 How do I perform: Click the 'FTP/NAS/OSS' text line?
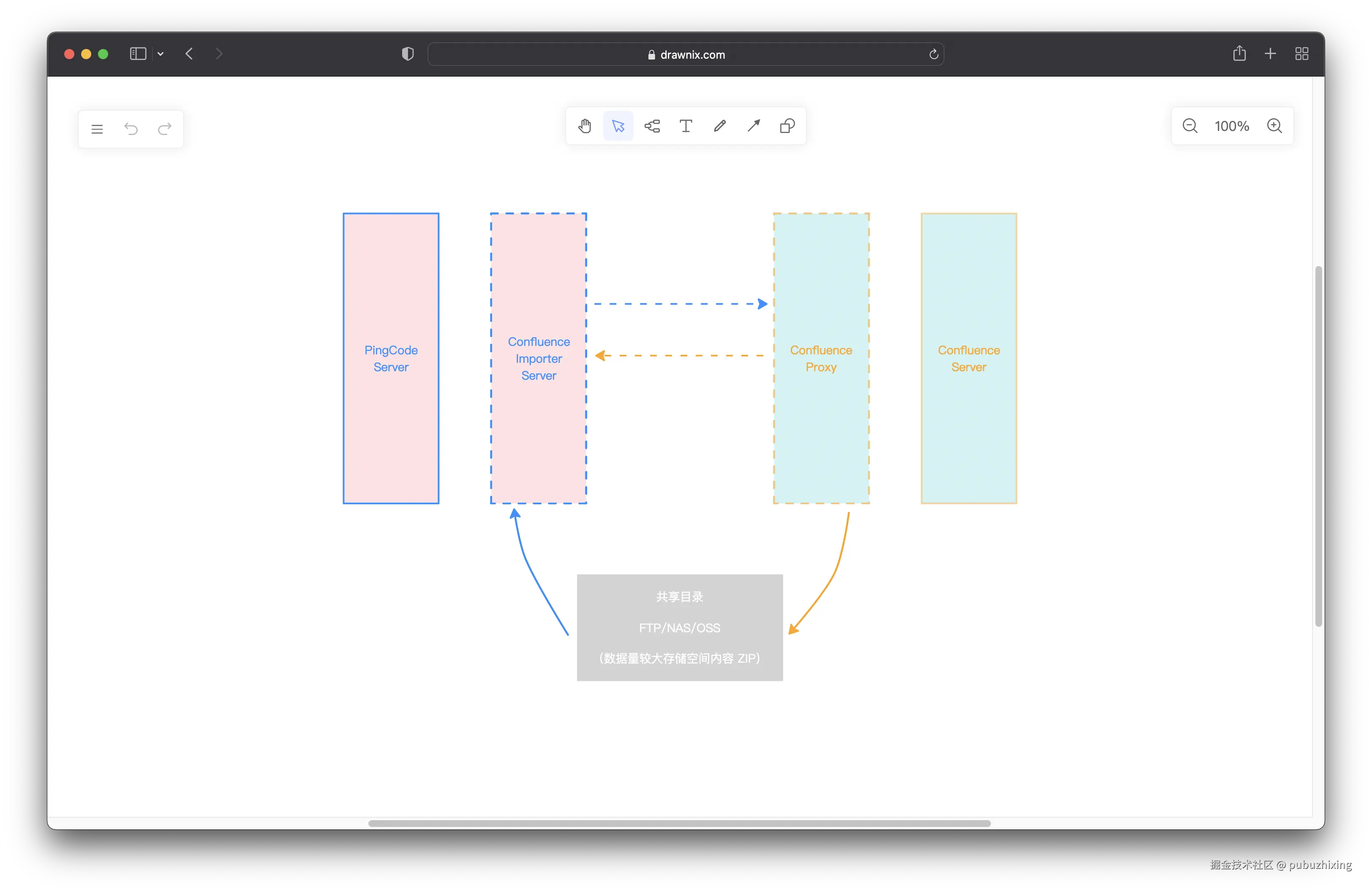point(680,628)
